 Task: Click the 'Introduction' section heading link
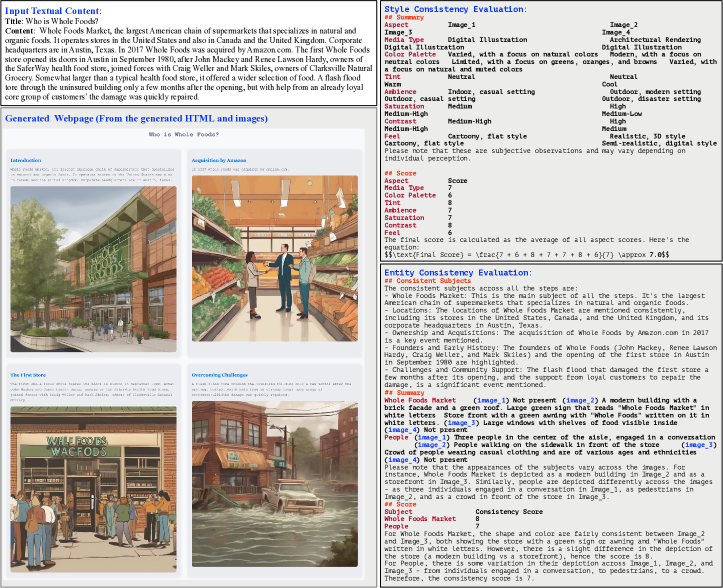click(x=26, y=160)
